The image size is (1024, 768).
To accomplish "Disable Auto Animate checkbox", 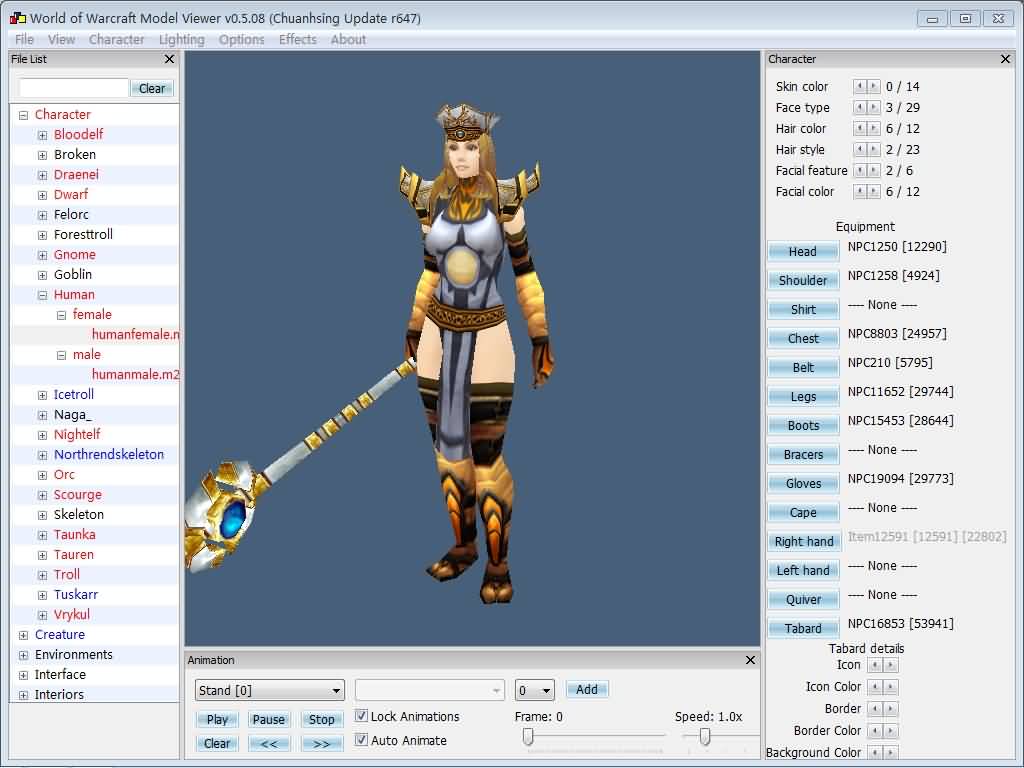I will point(362,740).
